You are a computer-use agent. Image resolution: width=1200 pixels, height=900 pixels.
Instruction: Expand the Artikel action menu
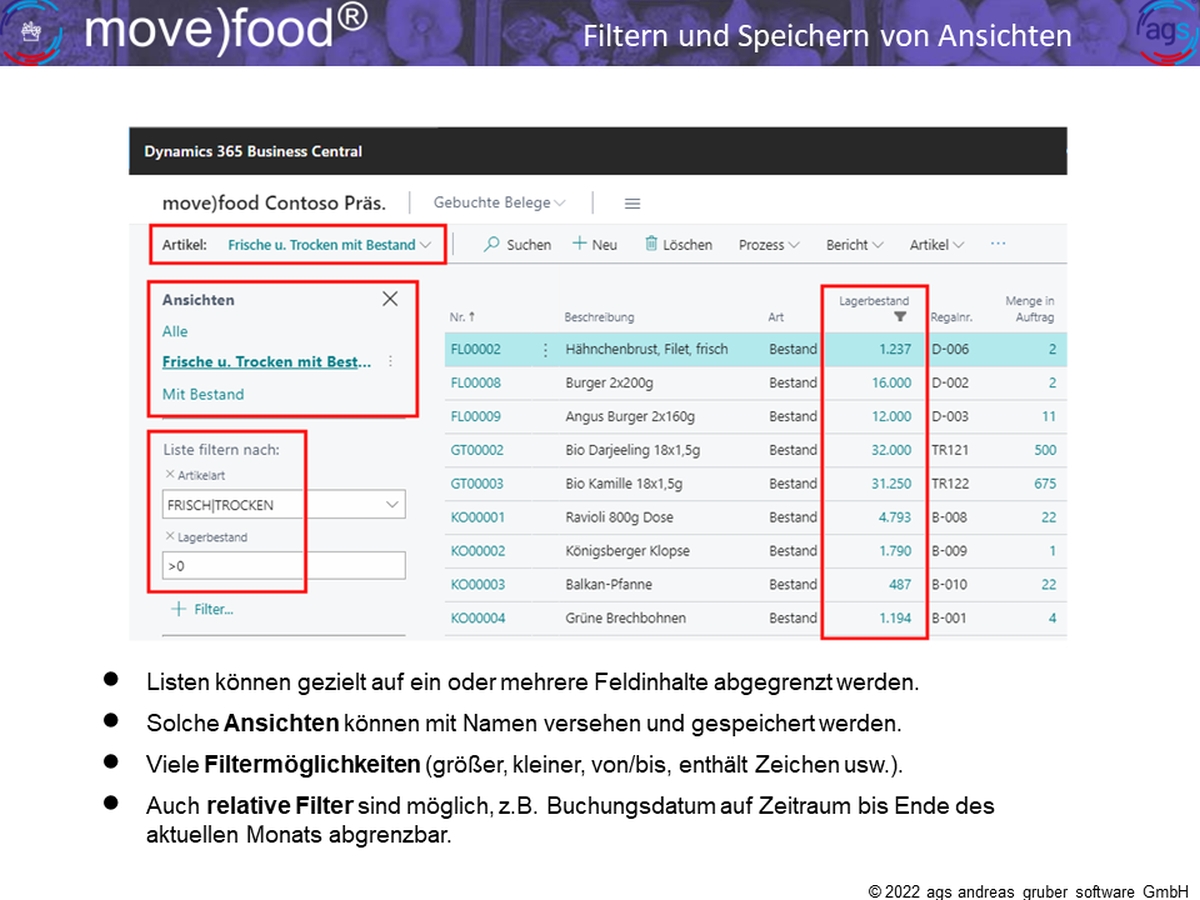tap(937, 244)
